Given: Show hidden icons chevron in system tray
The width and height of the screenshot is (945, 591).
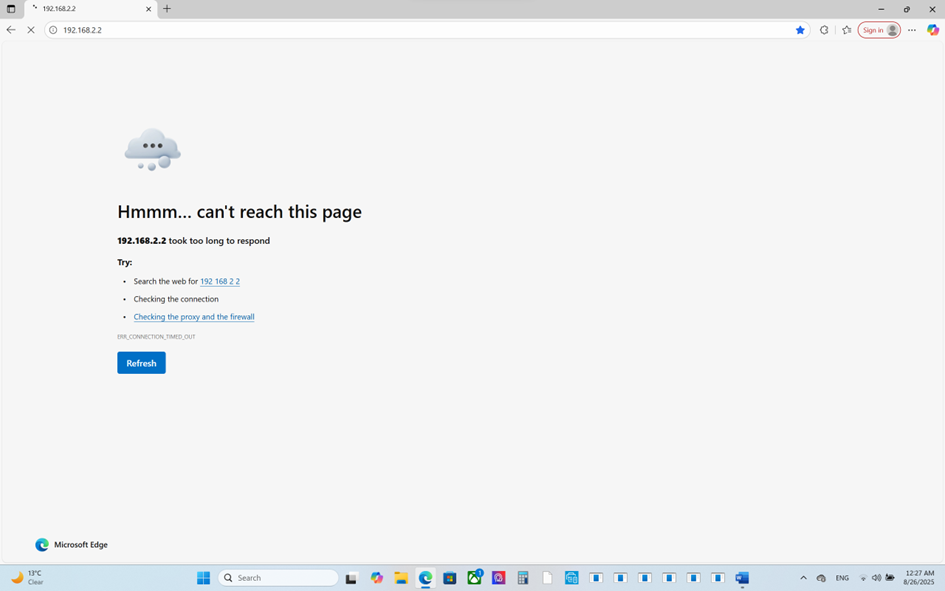Looking at the screenshot, I should tap(803, 578).
